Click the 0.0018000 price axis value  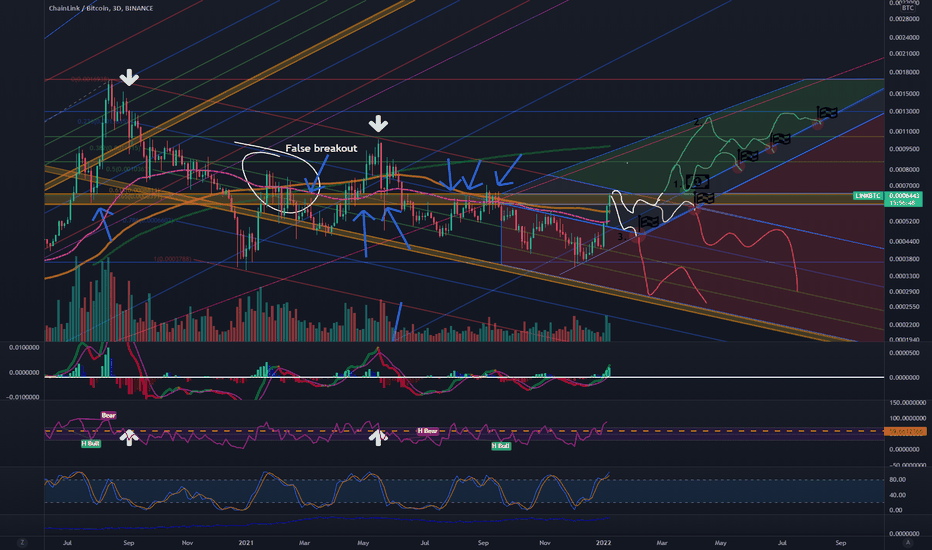[904, 73]
